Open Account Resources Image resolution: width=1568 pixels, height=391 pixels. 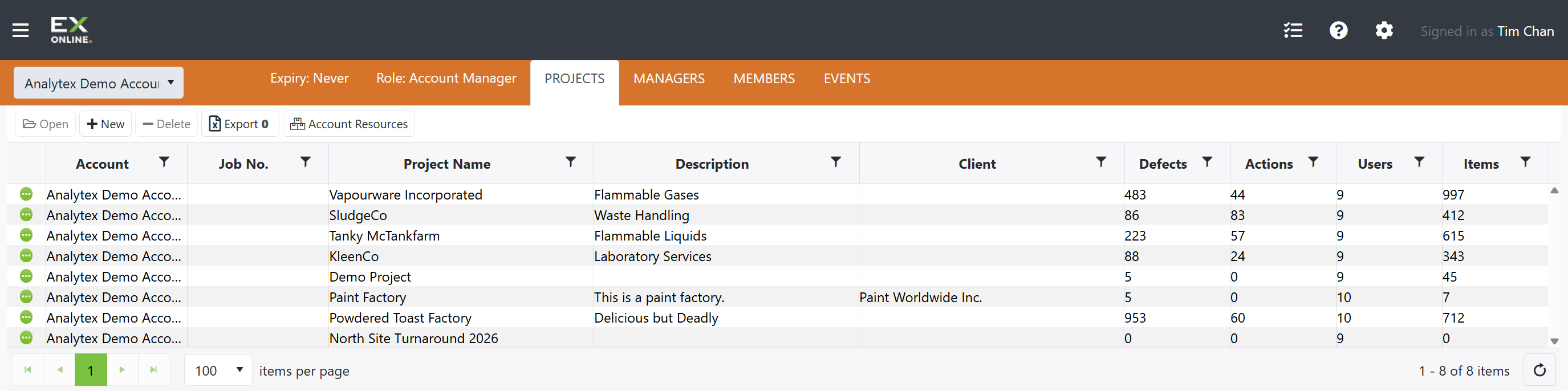click(x=349, y=124)
